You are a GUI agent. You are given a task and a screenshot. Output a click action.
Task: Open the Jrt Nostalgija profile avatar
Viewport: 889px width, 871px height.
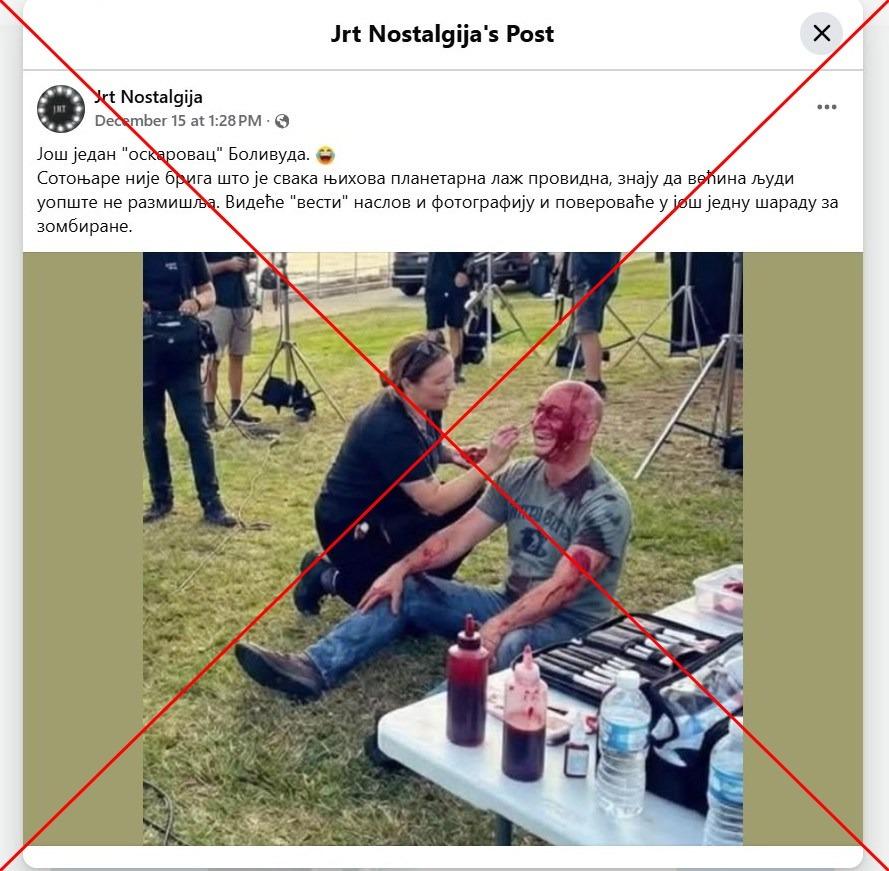tap(61, 108)
